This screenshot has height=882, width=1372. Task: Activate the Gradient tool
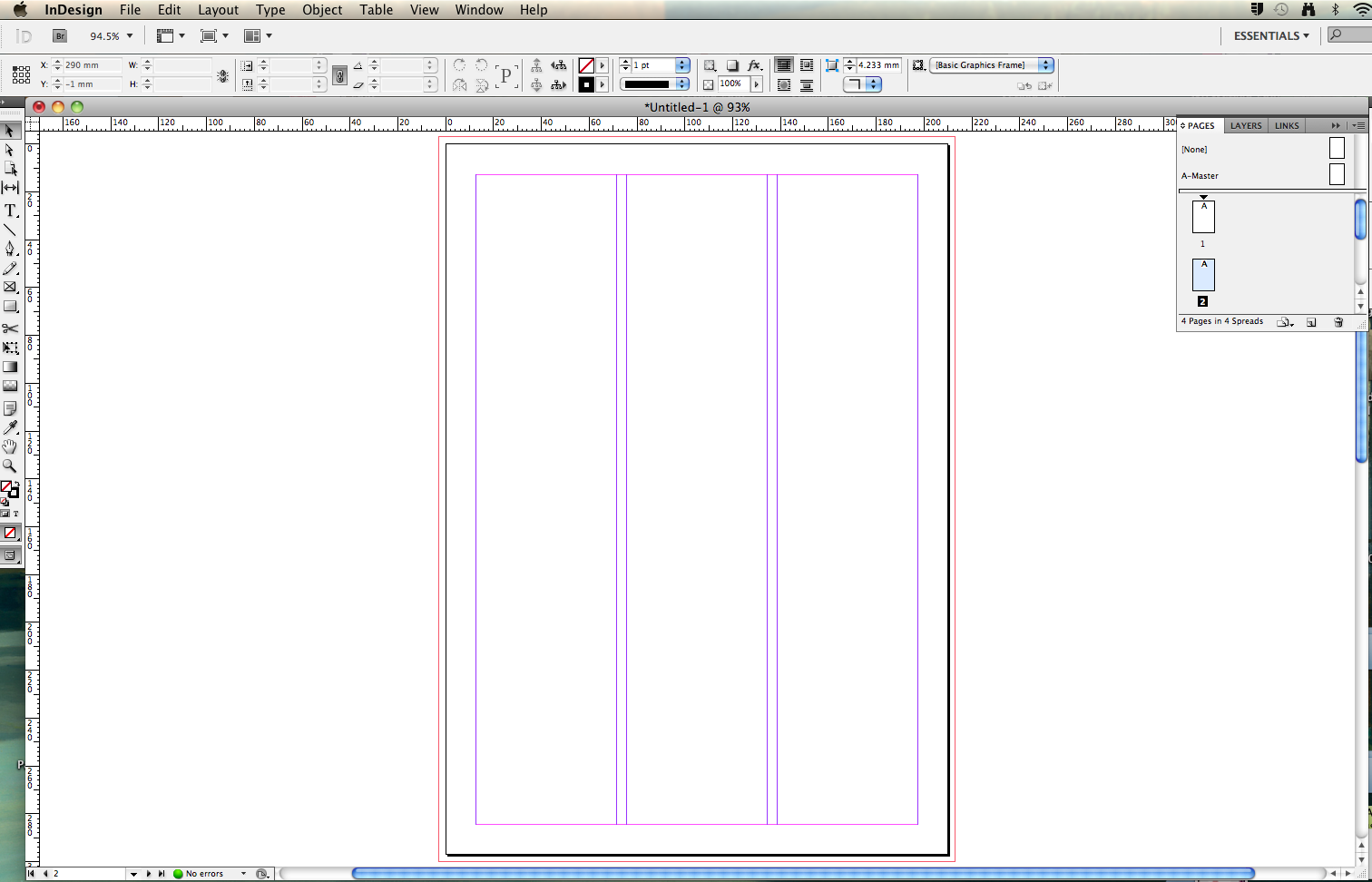click(x=11, y=367)
